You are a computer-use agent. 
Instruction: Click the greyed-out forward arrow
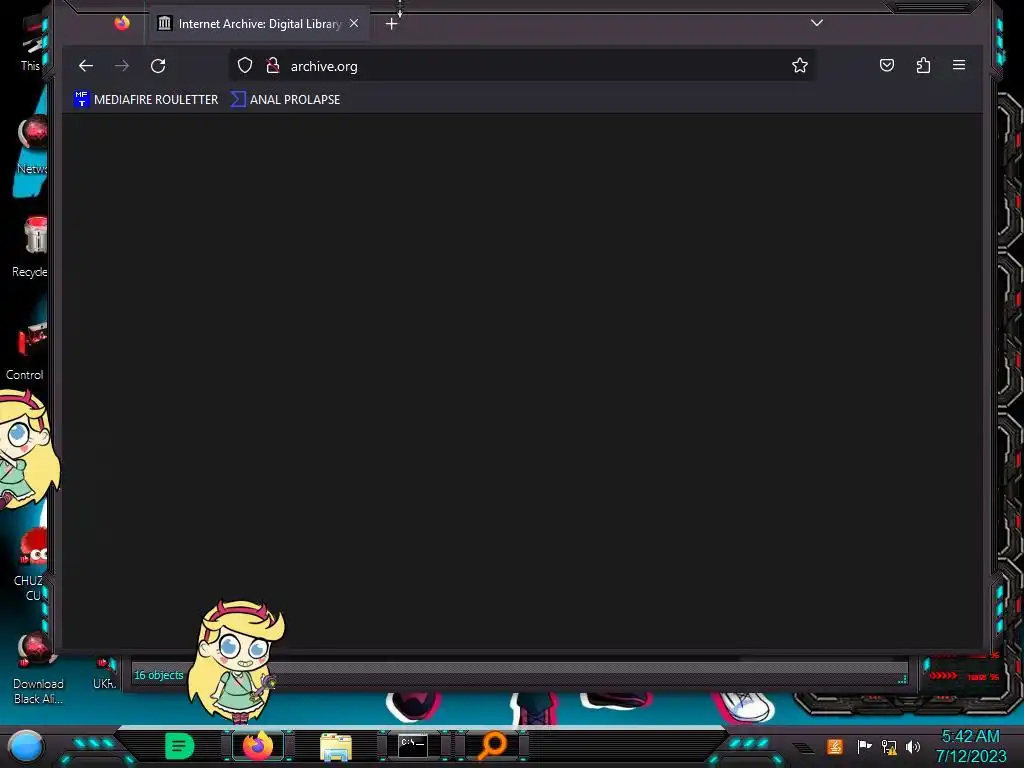click(121, 65)
